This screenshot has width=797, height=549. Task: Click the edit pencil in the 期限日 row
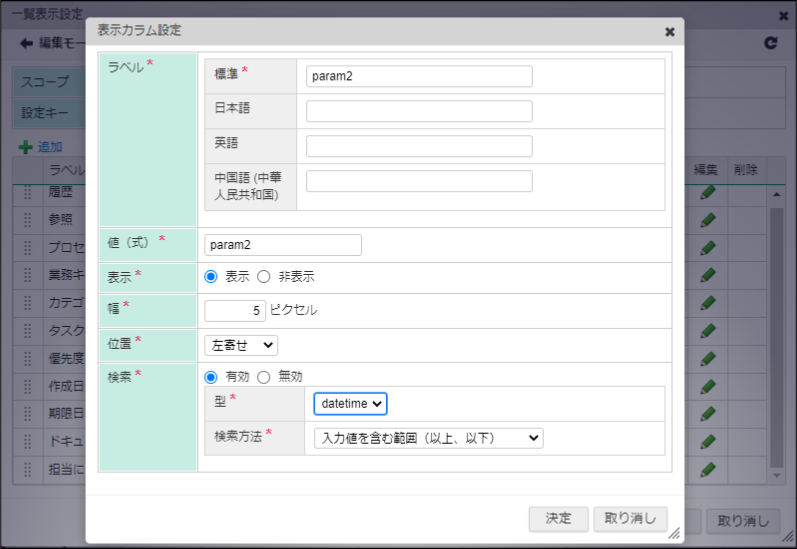(x=708, y=414)
